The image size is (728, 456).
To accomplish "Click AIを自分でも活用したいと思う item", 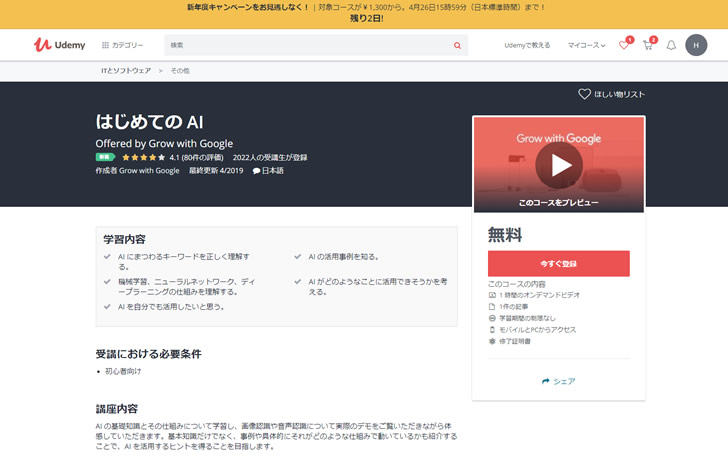I will point(164,306).
